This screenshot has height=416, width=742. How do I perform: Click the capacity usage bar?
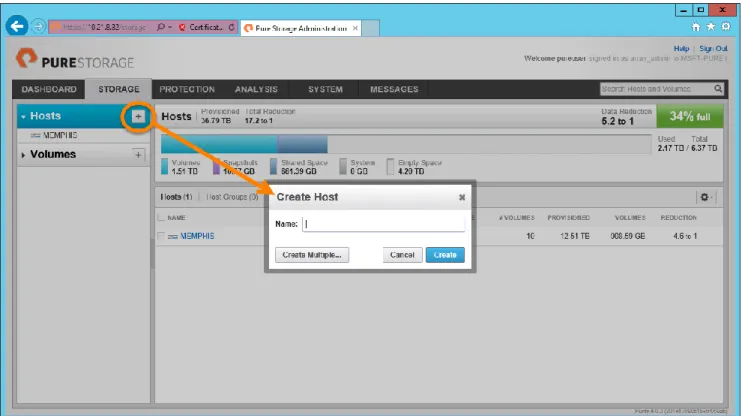pos(406,144)
